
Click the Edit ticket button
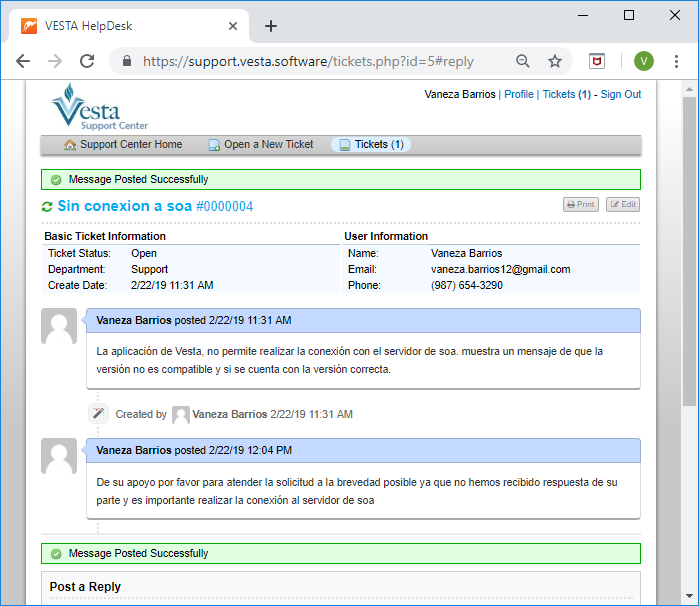coord(622,205)
